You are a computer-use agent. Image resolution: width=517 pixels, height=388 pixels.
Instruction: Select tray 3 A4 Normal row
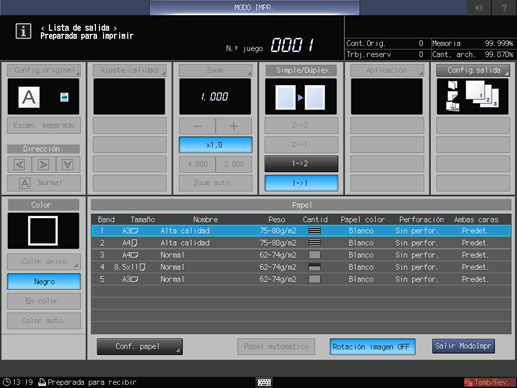click(x=301, y=255)
